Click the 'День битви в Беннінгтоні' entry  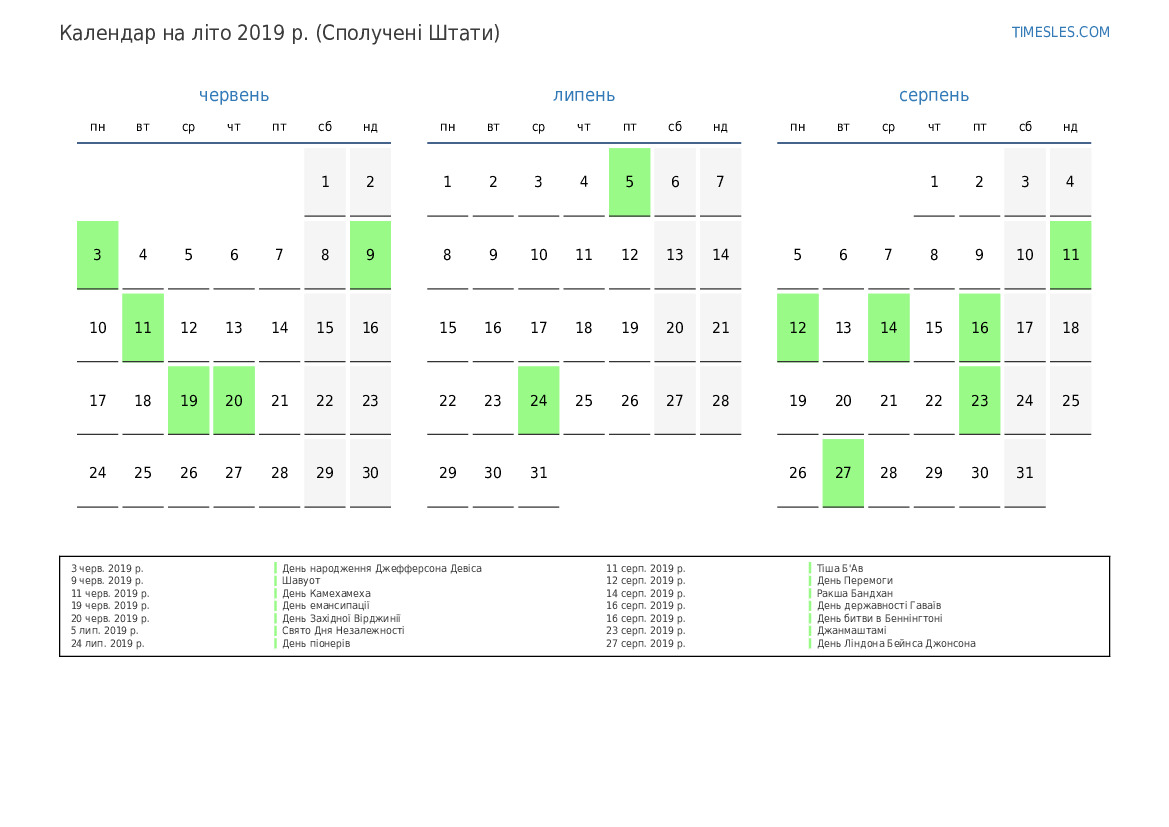(x=880, y=618)
